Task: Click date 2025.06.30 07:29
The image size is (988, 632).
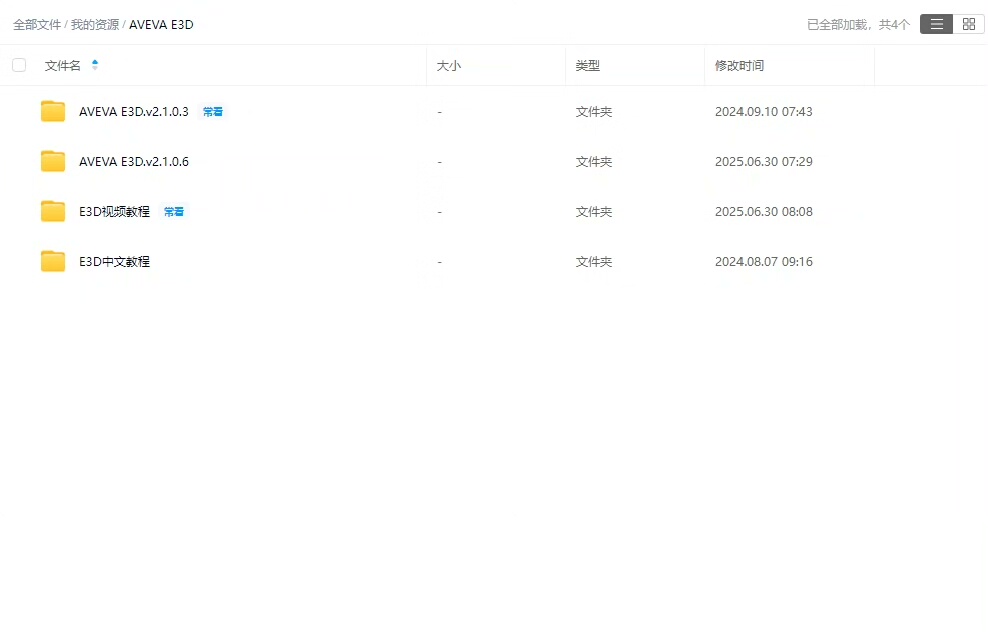Action: click(x=764, y=162)
